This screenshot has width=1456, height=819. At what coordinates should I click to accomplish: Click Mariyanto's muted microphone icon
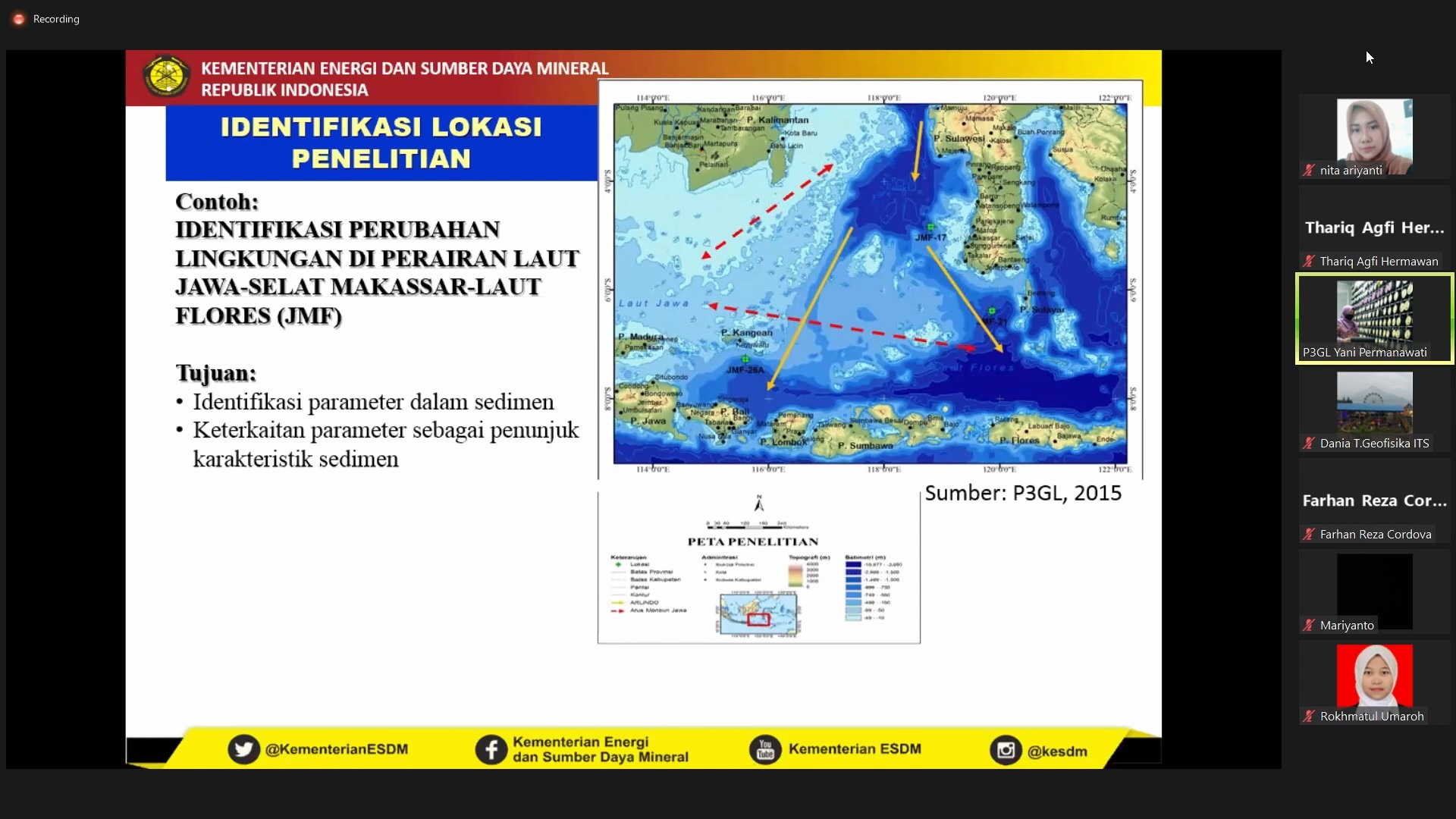point(1309,626)
